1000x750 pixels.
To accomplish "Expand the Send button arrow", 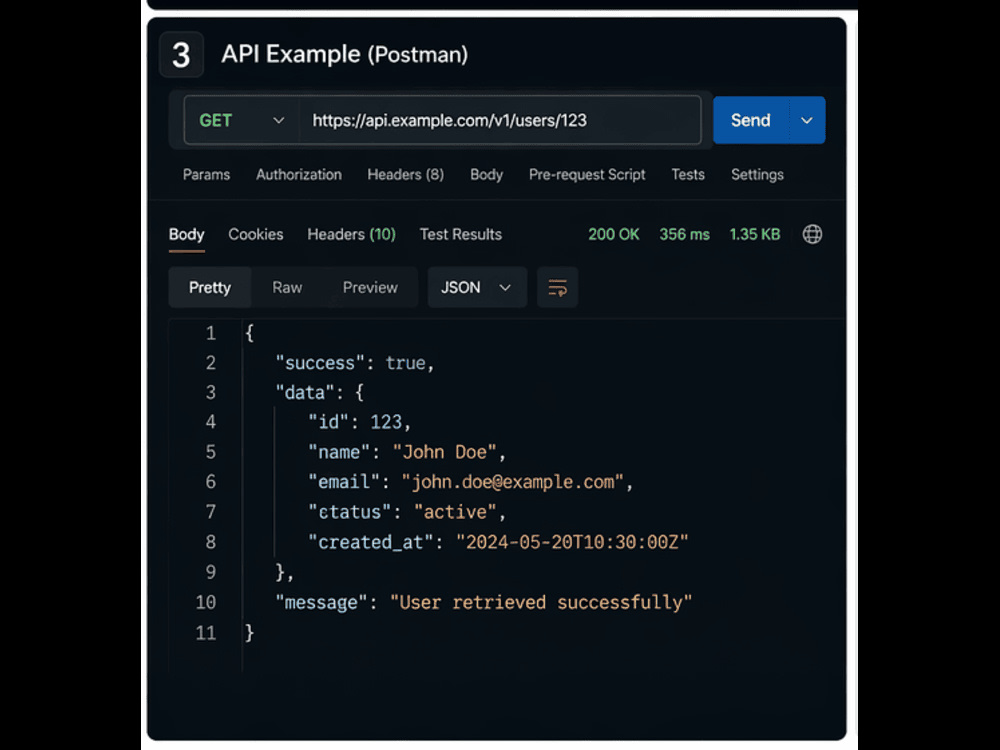I will point(807,120).
